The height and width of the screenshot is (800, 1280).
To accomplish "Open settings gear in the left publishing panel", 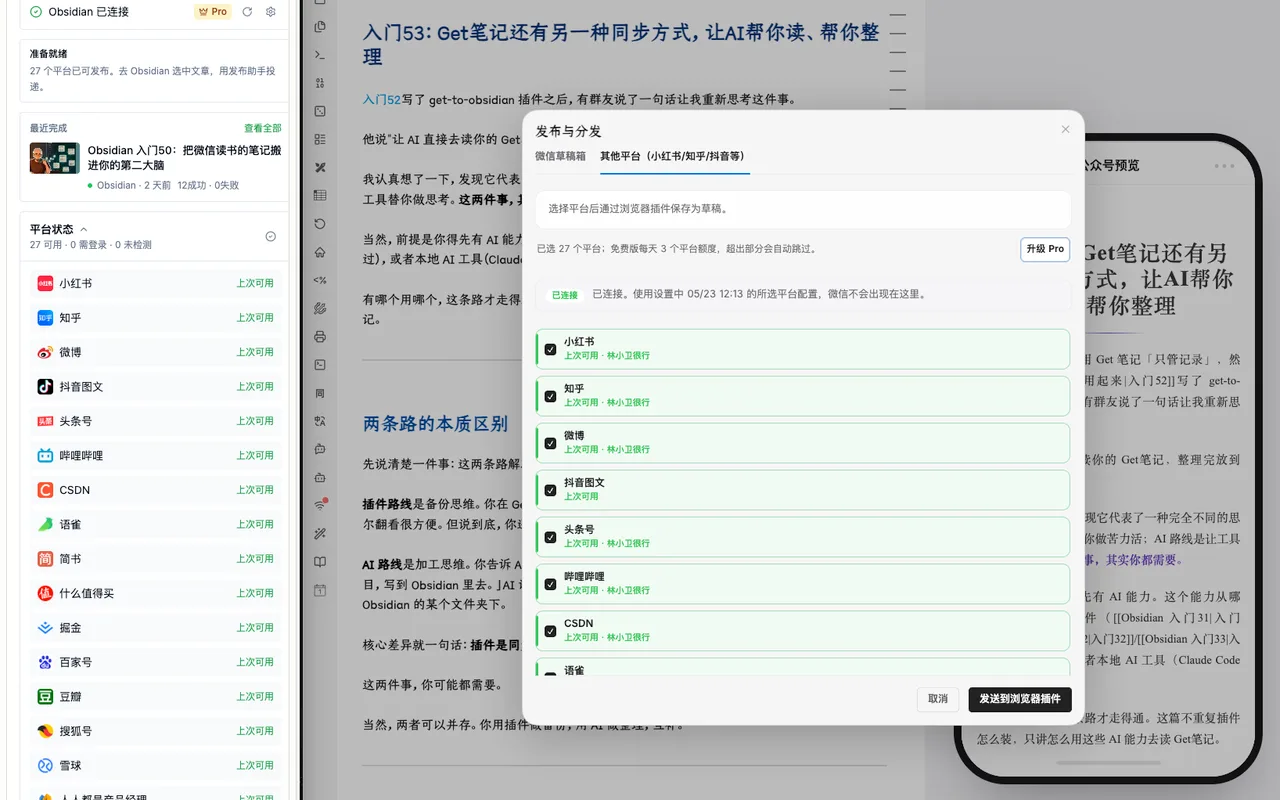I will (x=271, y=12).
